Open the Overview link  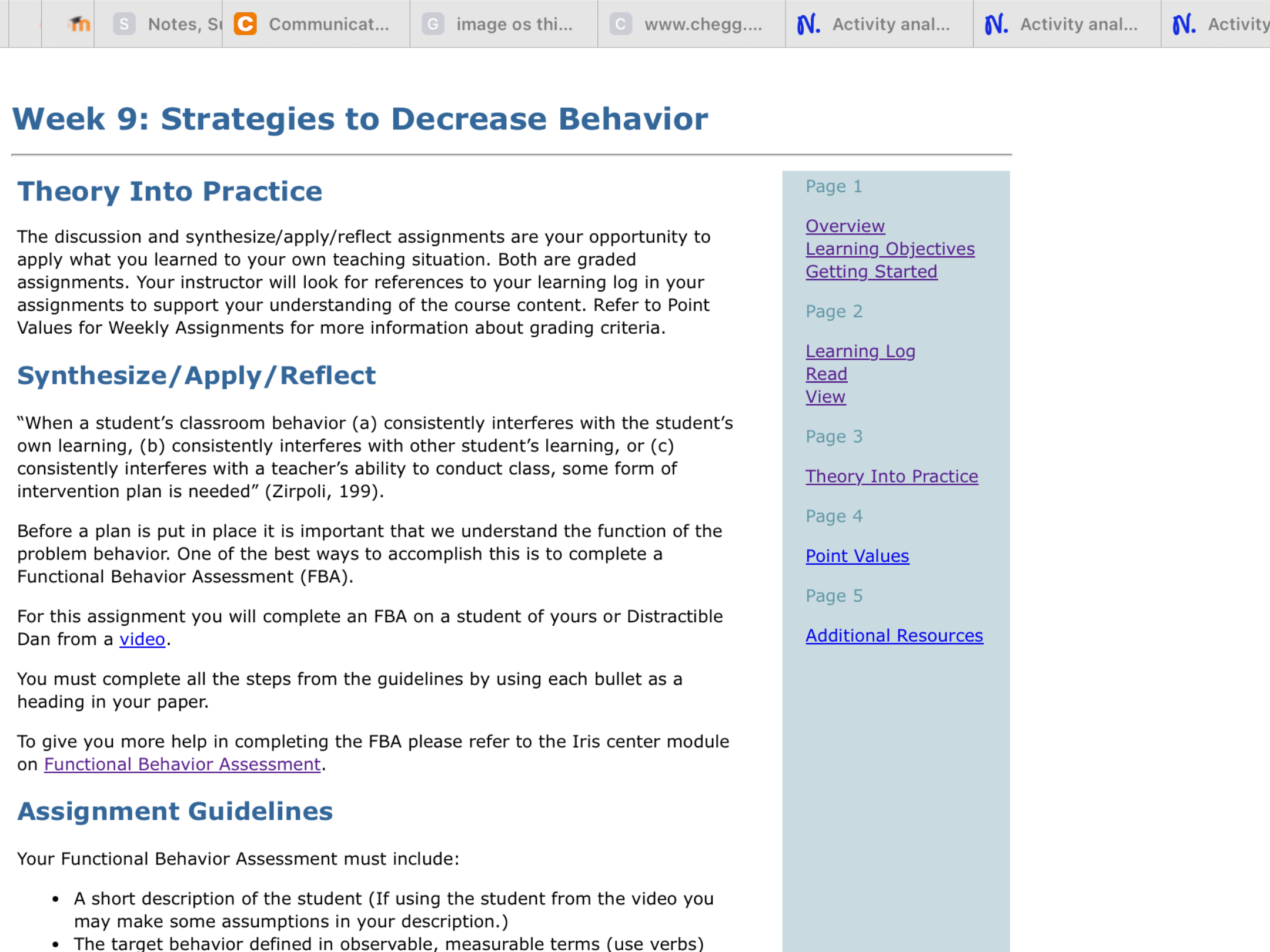click(845, 226)
